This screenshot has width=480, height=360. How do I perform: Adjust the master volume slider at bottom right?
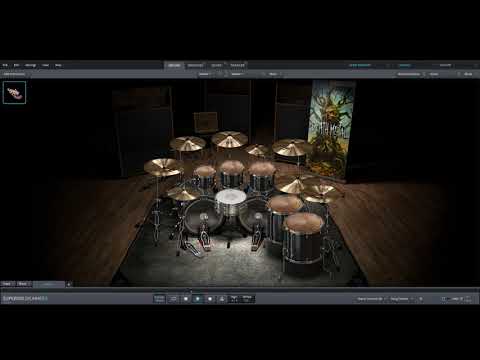[455, 299]
